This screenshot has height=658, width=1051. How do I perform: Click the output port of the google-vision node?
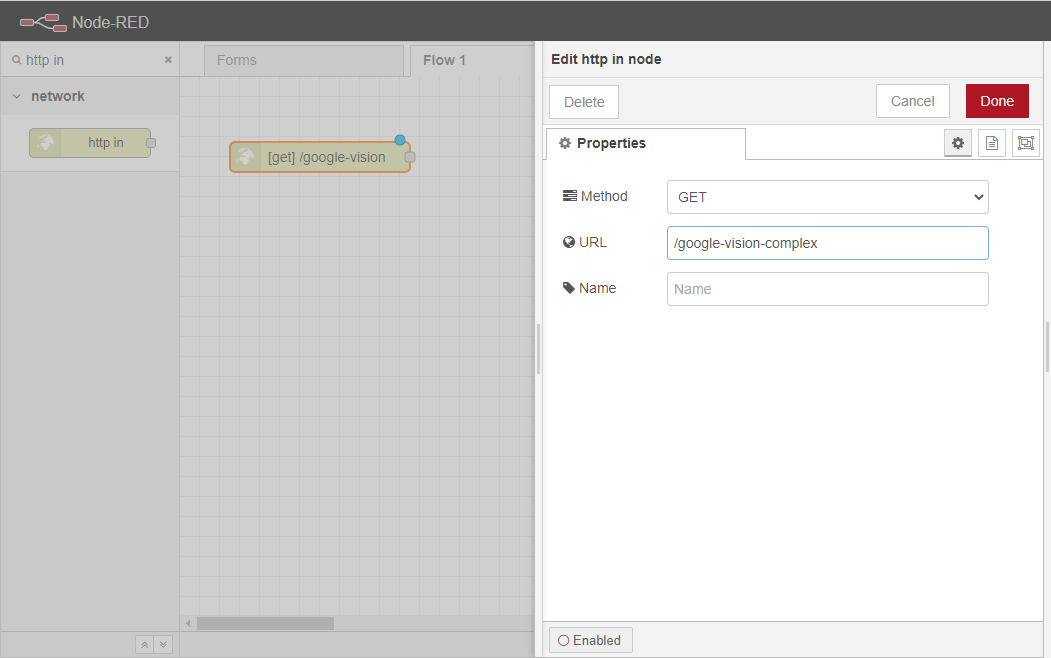coord(410,157)
